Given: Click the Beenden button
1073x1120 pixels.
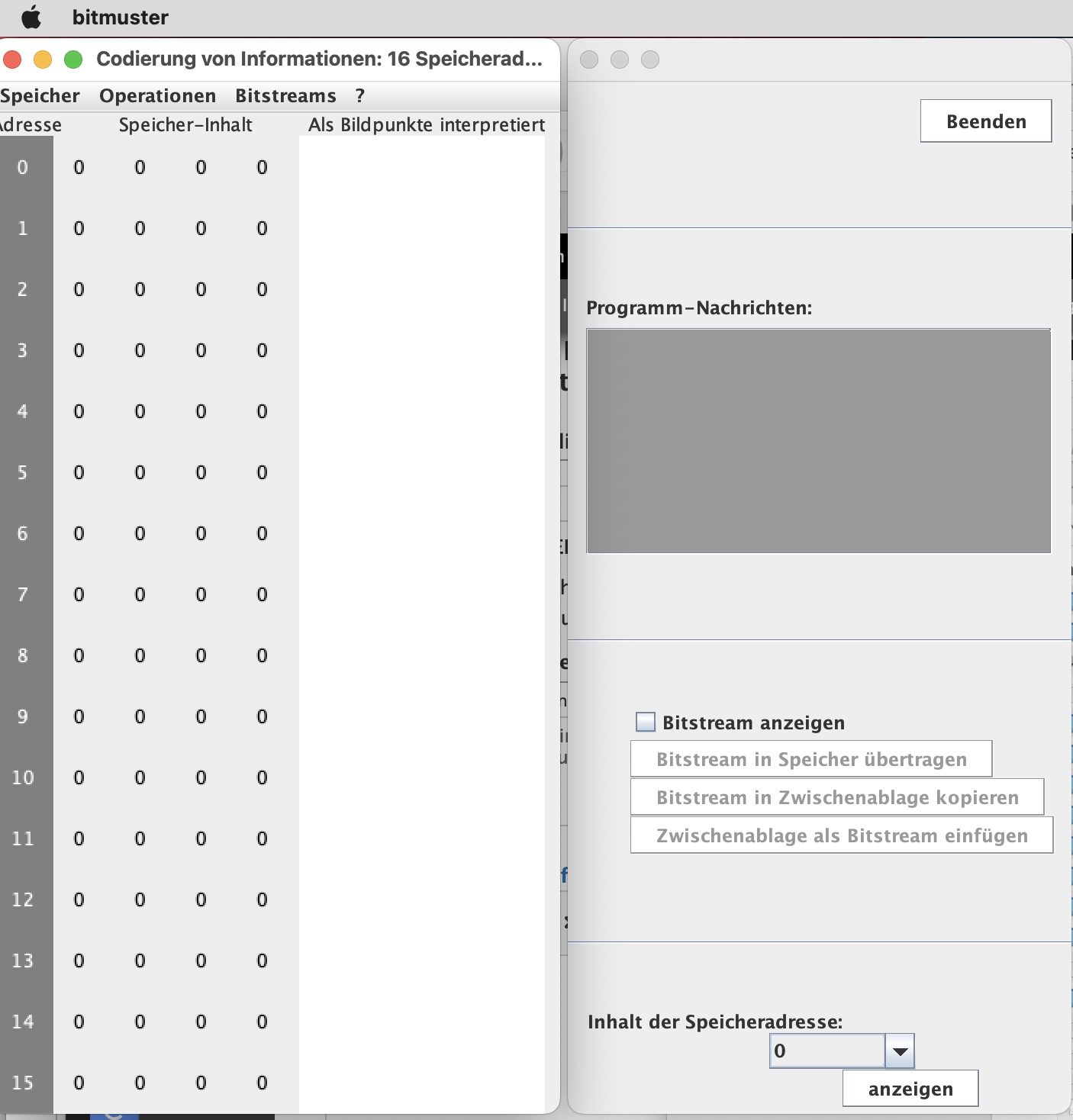Looking at the screenshot, I should [985, 121].
